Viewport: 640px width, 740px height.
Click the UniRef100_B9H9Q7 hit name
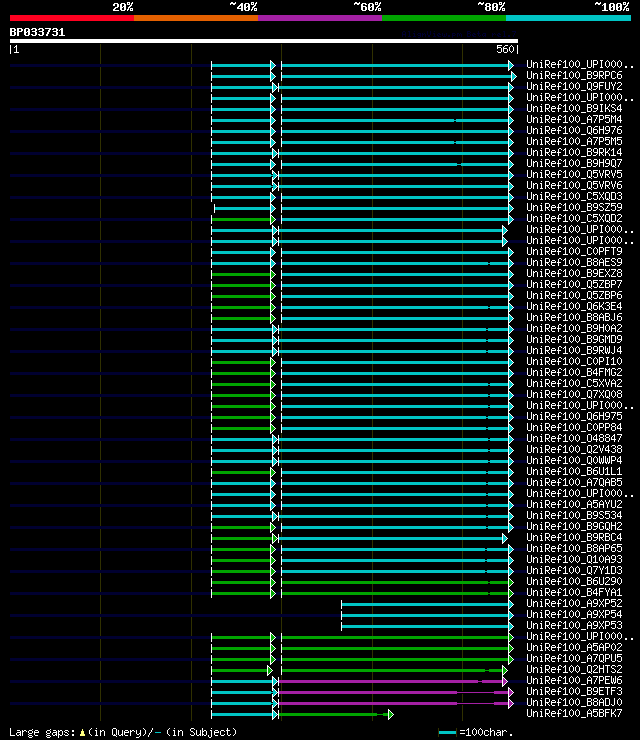coord(574,163)
